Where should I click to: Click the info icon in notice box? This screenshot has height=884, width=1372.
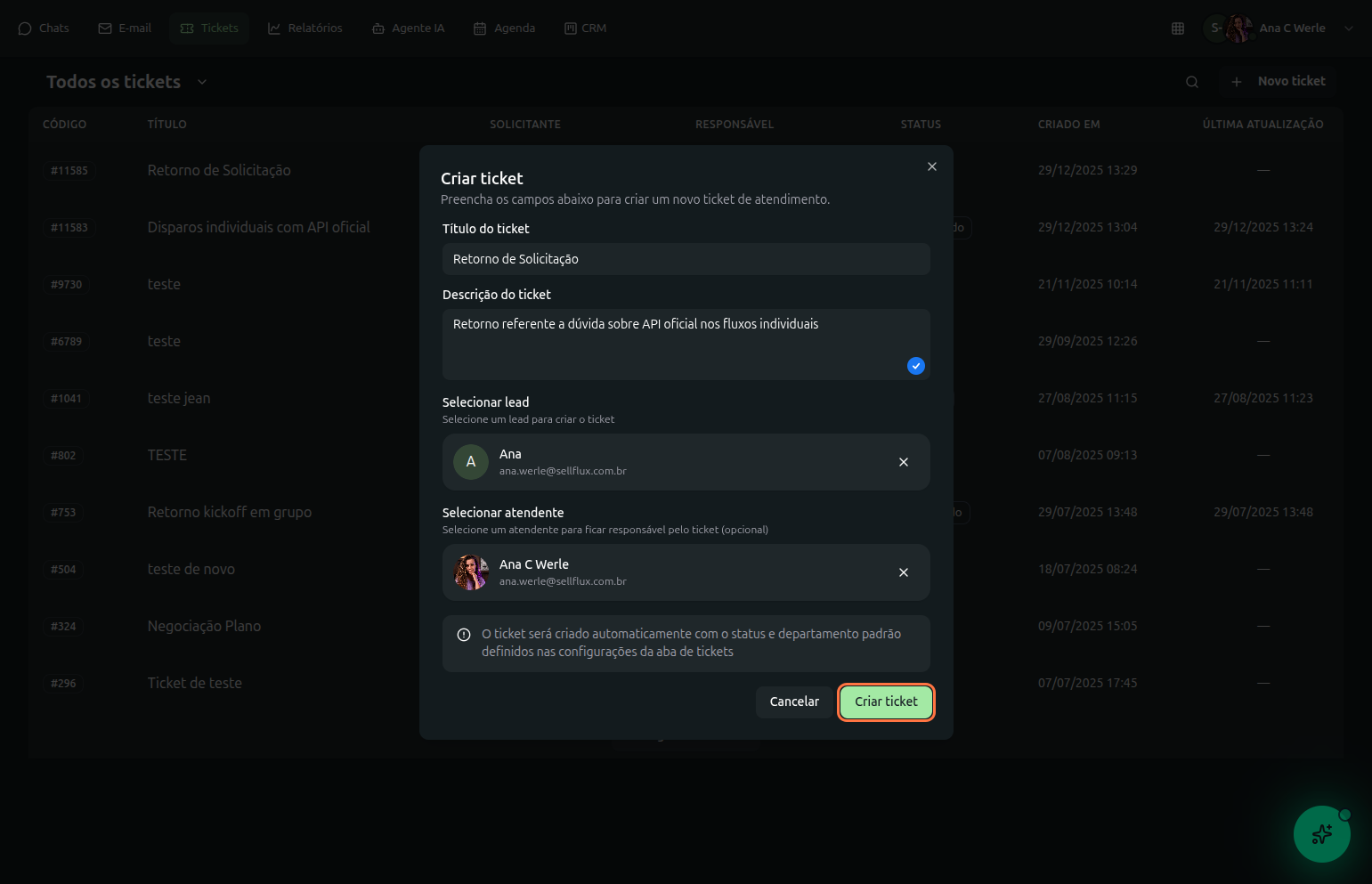[464, 635]
